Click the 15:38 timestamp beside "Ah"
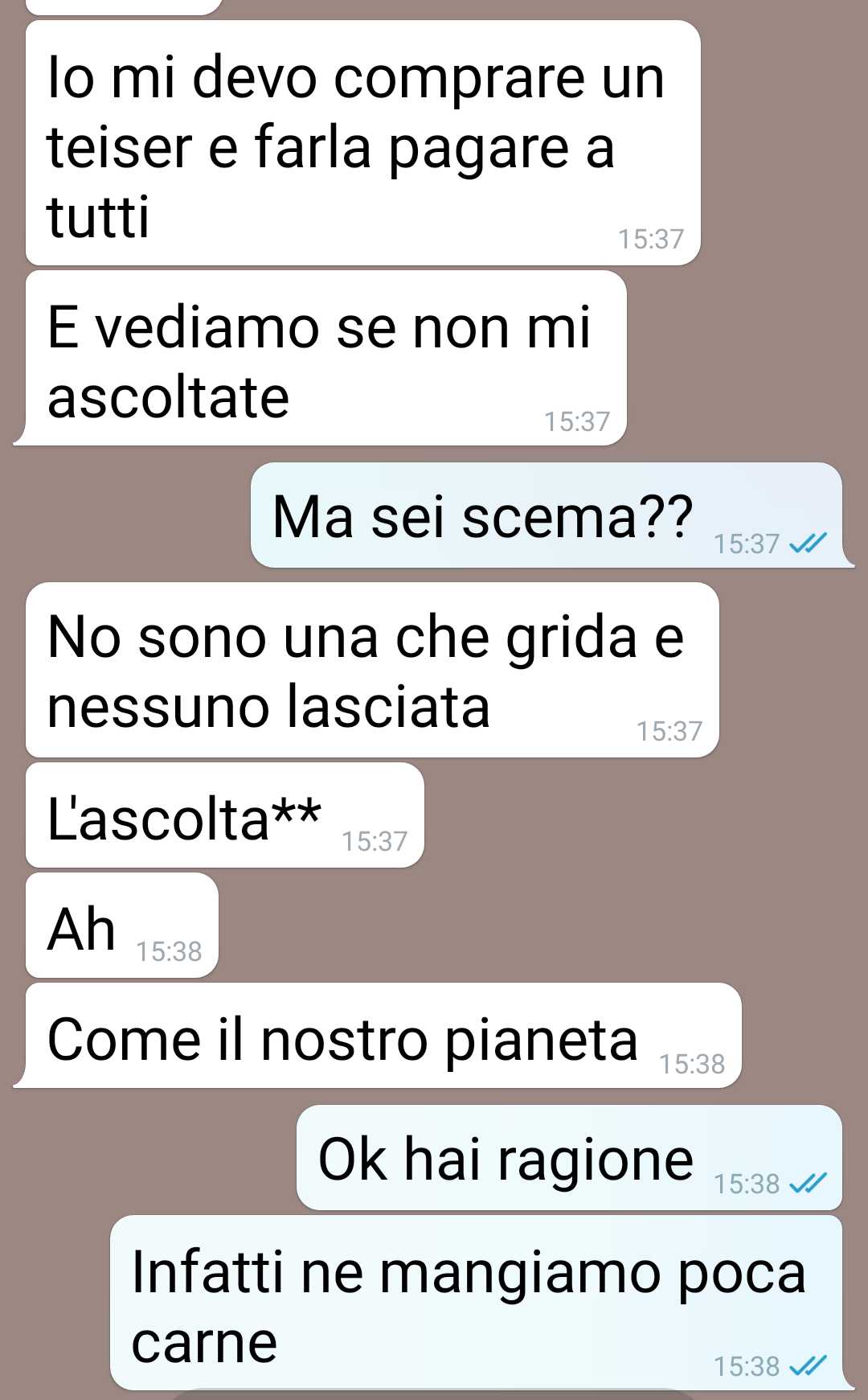The width and height of the screenshot is (868, 1400). 169,951
